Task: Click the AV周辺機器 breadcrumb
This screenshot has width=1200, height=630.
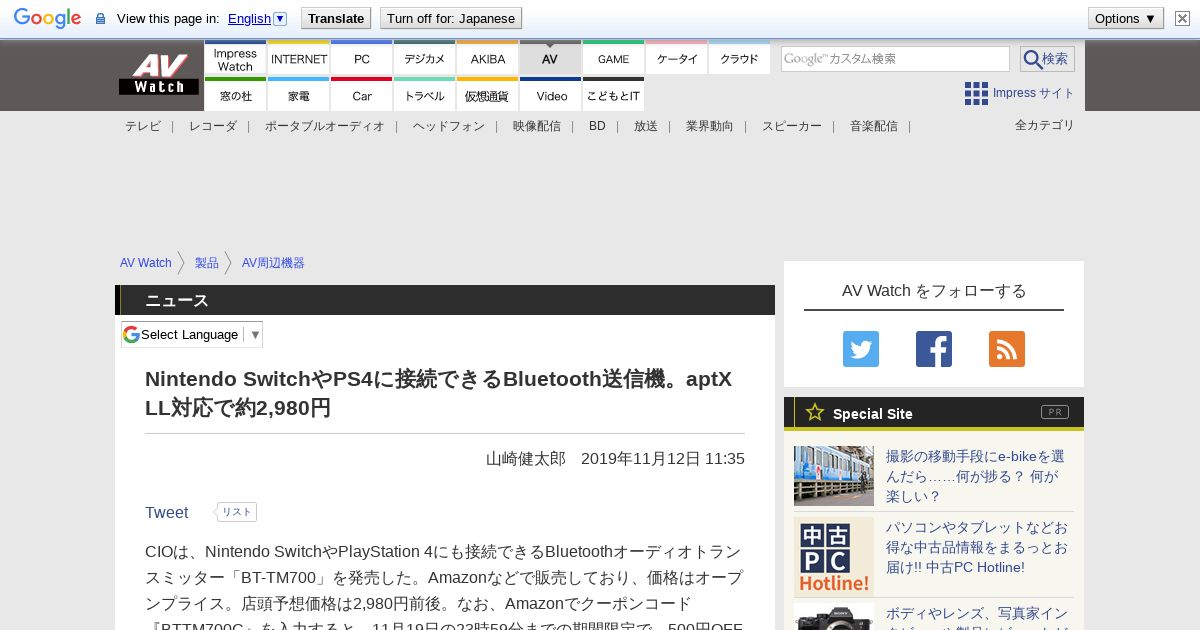Action: pos(273,263)
